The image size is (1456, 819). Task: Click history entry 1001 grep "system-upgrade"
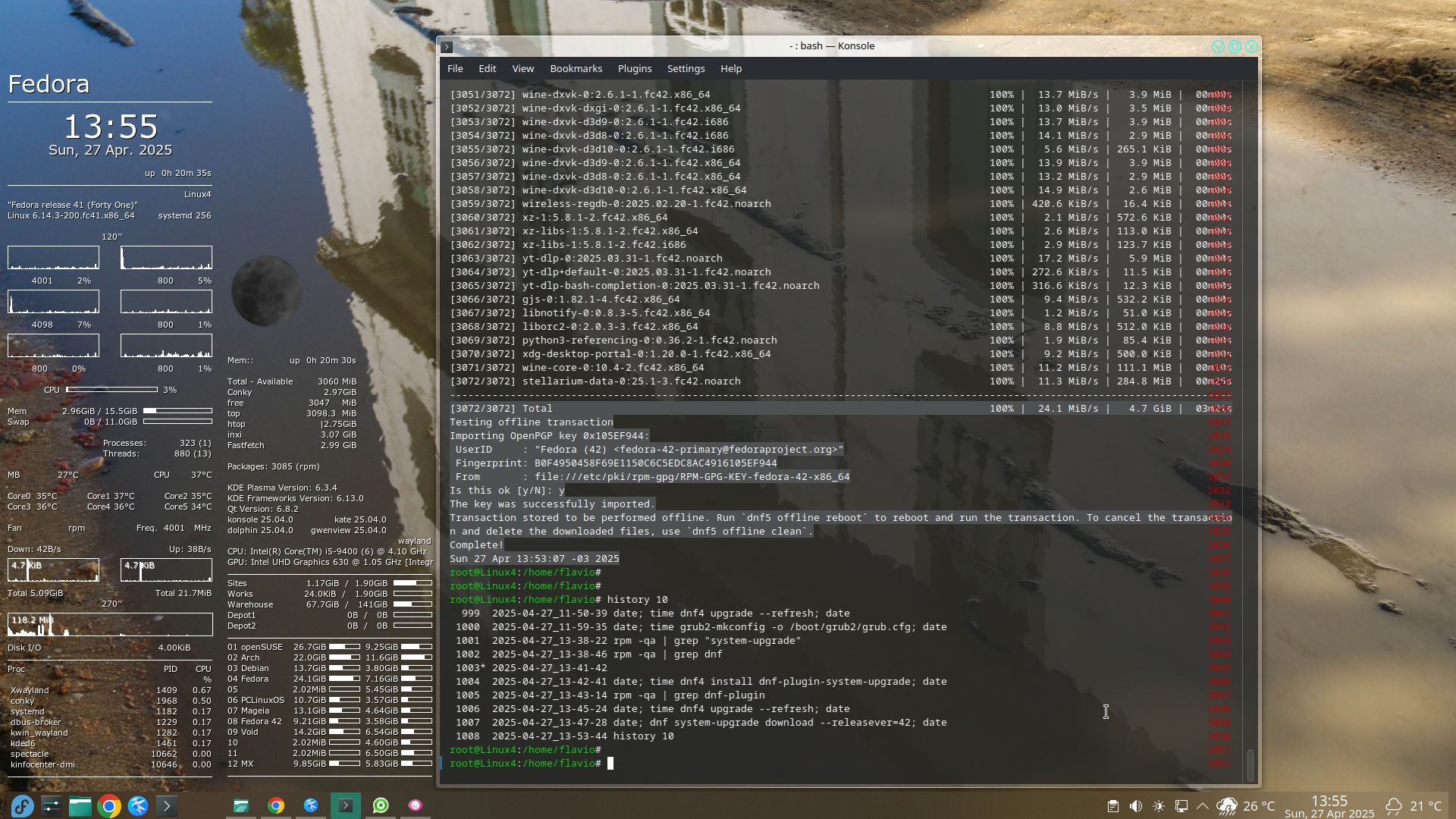point(629,641)
